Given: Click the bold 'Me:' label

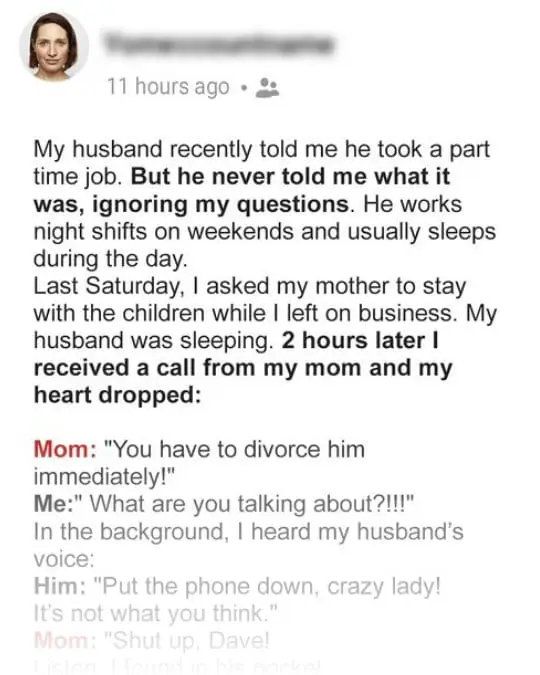Looking at the screenshot, I should [54, 504].
